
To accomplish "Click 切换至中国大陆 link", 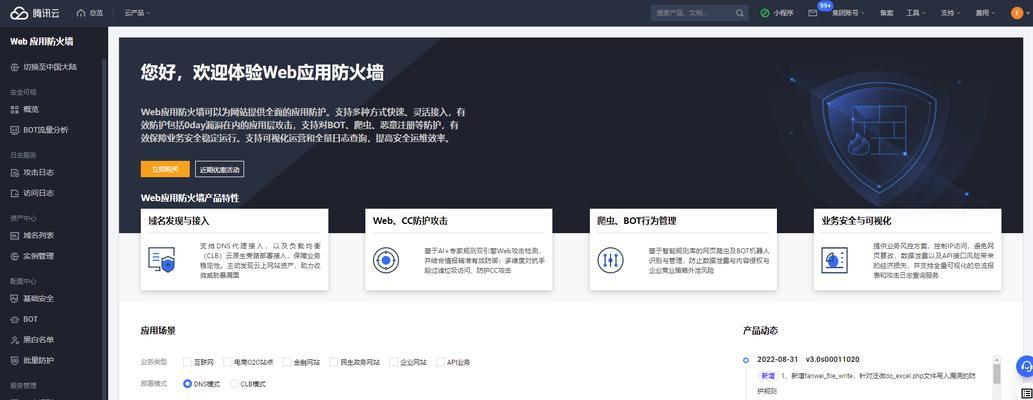I will coord(49,67).
